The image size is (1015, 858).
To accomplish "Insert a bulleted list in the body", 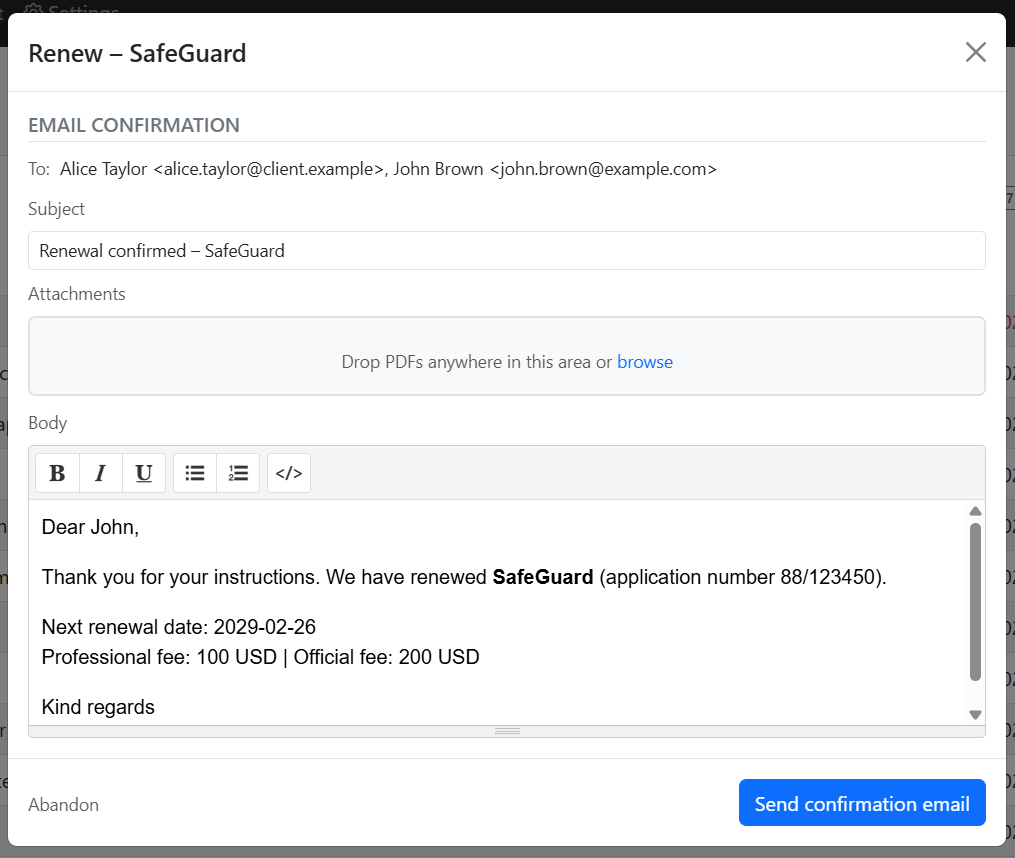I will tap(195, 473).
